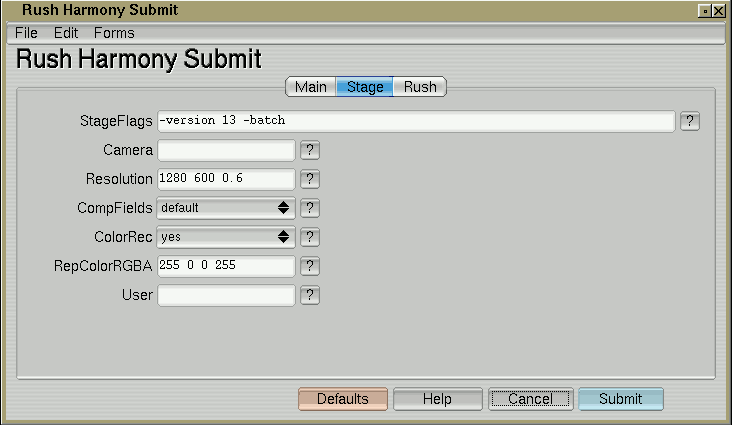Screen dimensions: 732x425
Task: Open the ColorRec dropdown
Action: (x=226, y=237)
